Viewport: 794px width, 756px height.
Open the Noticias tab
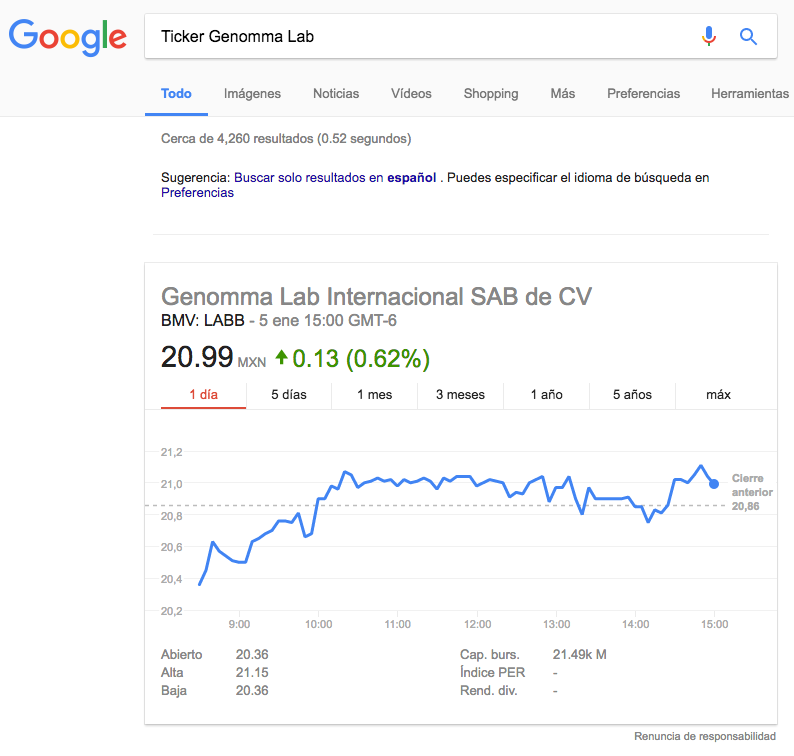[336, 93]
